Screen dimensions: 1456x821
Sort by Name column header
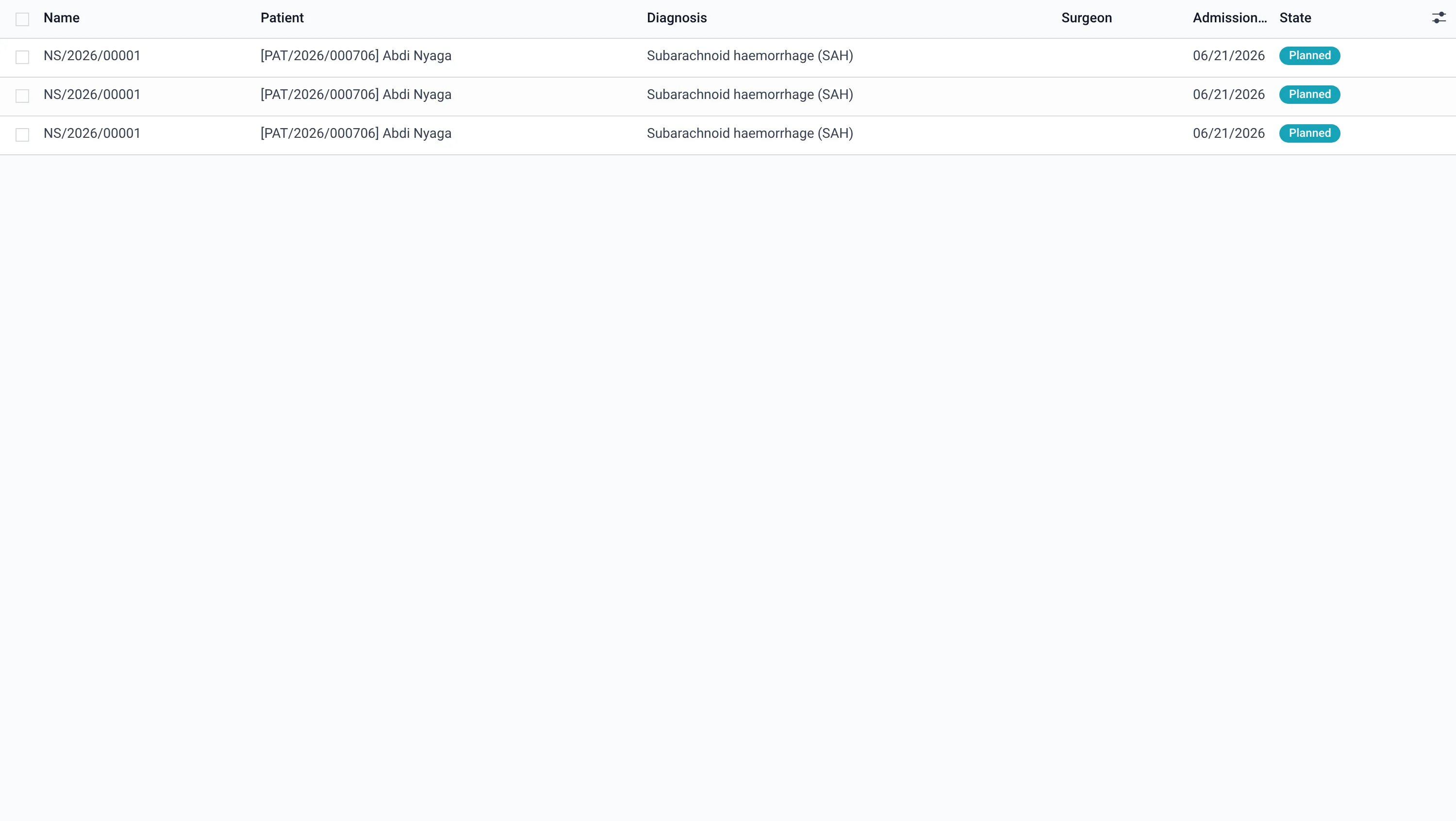(62, 18)
